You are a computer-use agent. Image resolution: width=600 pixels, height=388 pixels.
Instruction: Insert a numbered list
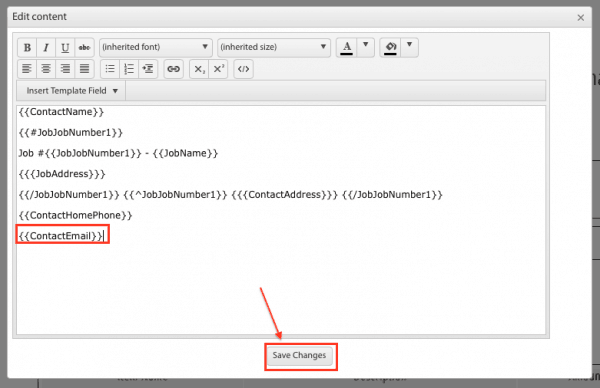[129, 69]
